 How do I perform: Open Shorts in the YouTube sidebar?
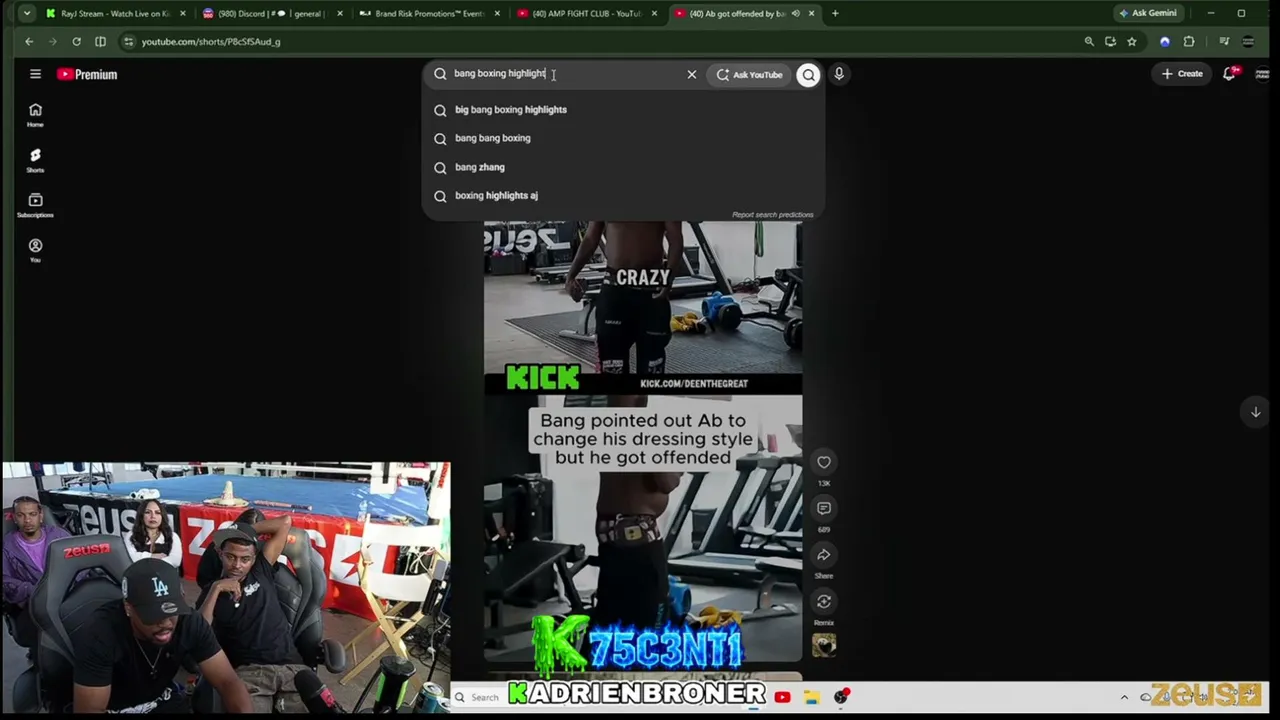35,160
